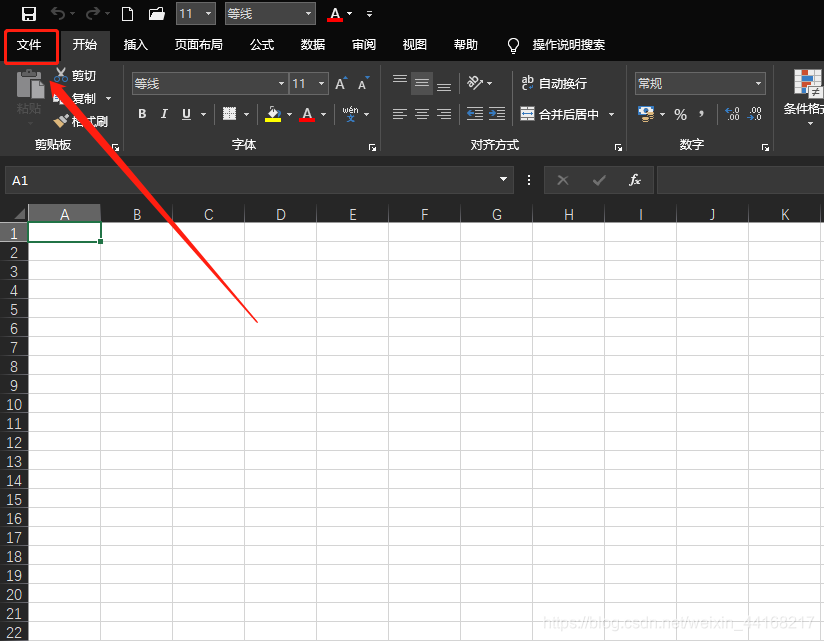This screenshot has height=641, width=824.
Task: Click the insert function fx icon
Action: click(635, 180)
